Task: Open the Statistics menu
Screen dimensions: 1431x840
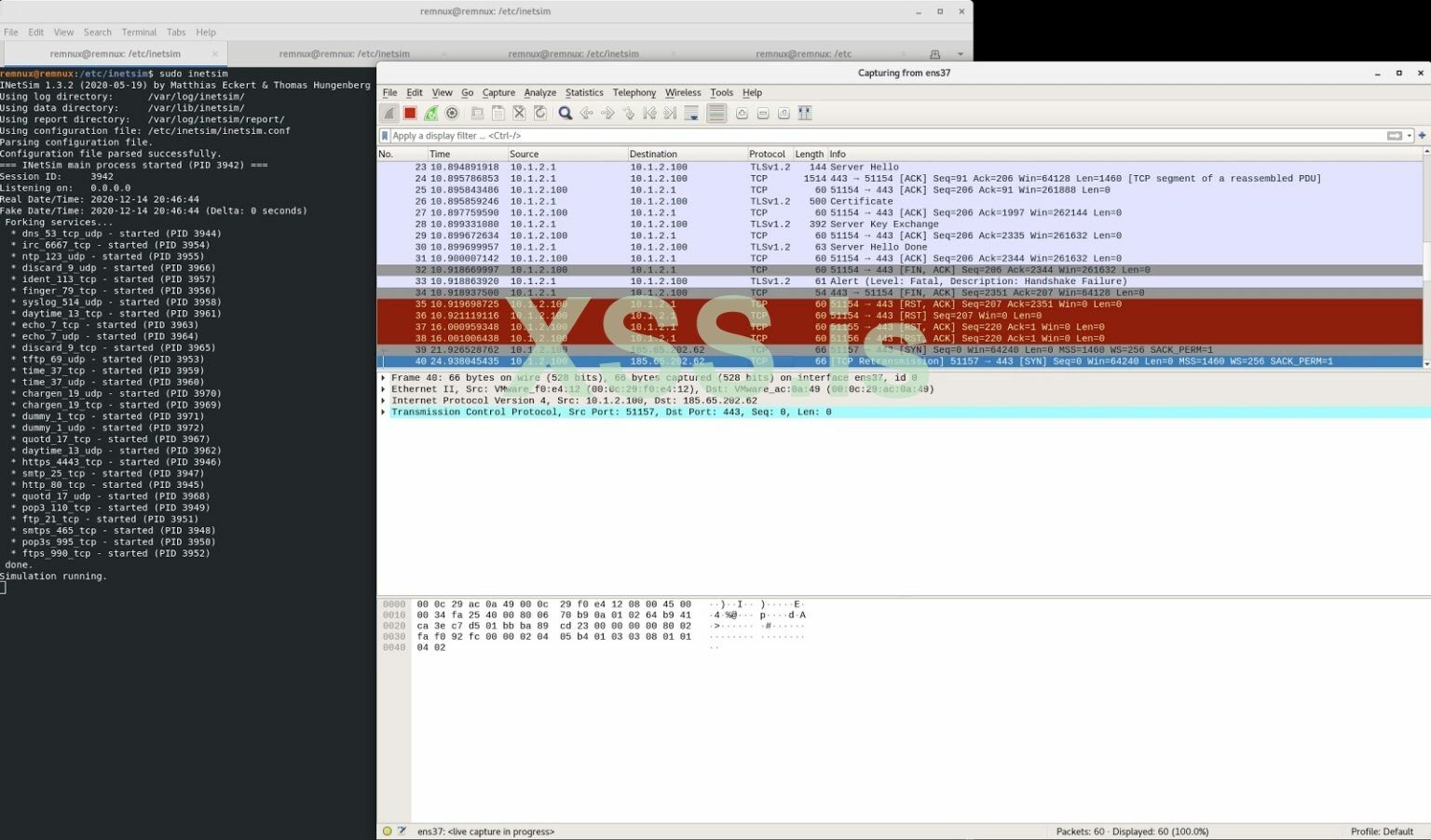Action: (584, 93)
